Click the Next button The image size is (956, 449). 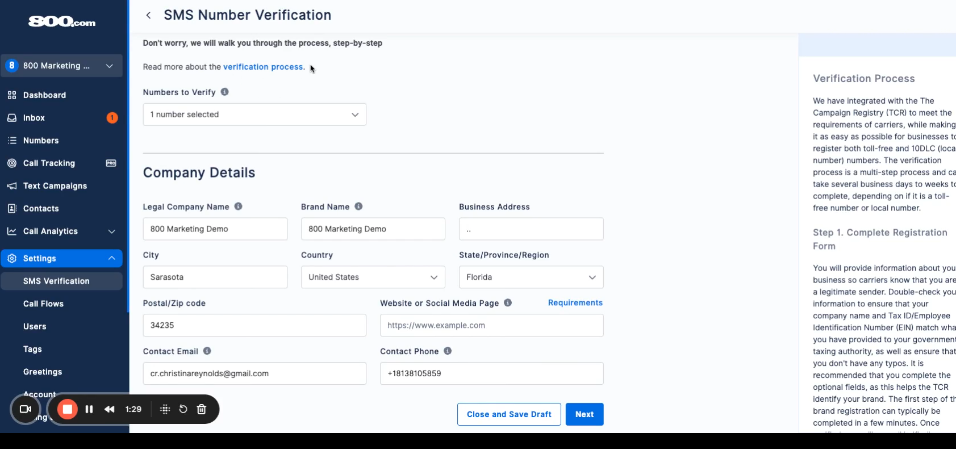pos(585,414)
